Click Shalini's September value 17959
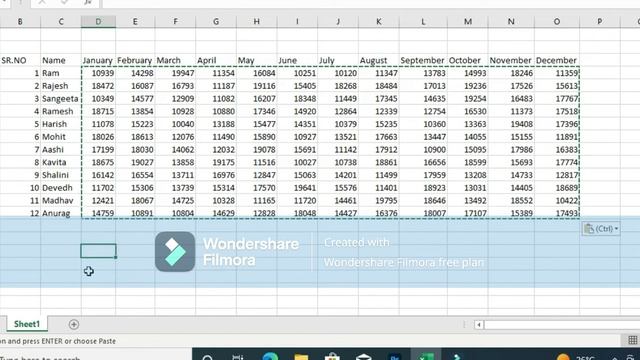 423,175
